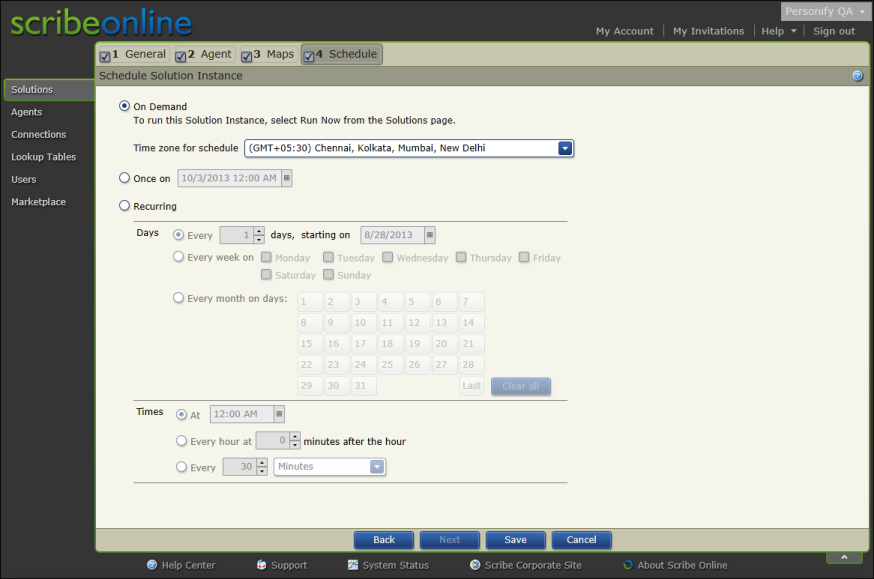Click the Every 30 interval spinner arrows
Screen dimensions: 874x579
pyautogui.click(x=262, y=466)
